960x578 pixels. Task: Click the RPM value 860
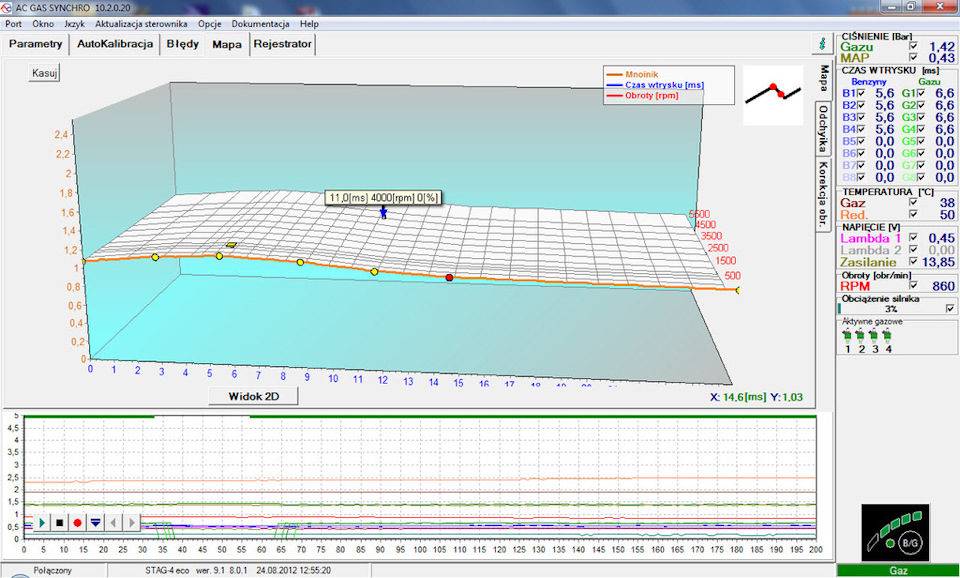pyautogui.click(x=943, y=286)
